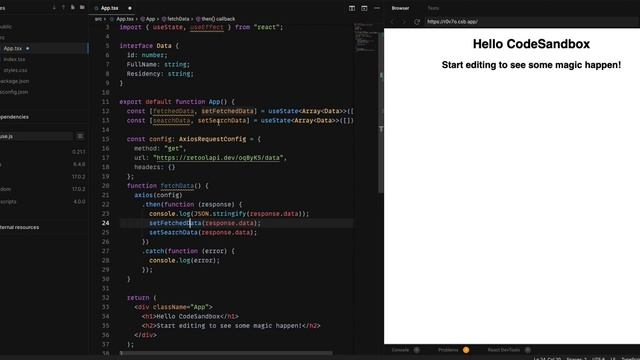Open the React DevTools panel tab

click(504, 350)
